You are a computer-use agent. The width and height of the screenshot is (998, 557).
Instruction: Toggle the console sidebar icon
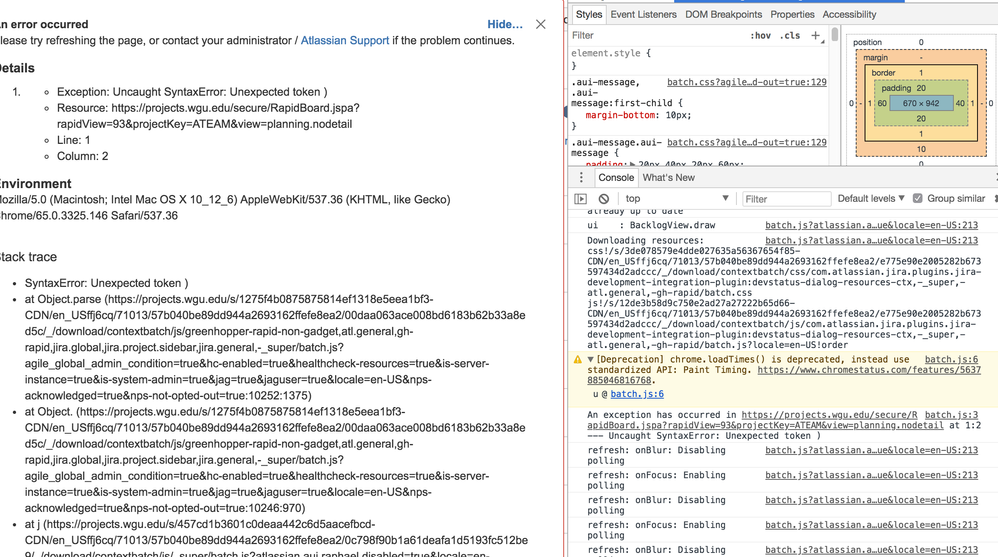tap(580, 199)
